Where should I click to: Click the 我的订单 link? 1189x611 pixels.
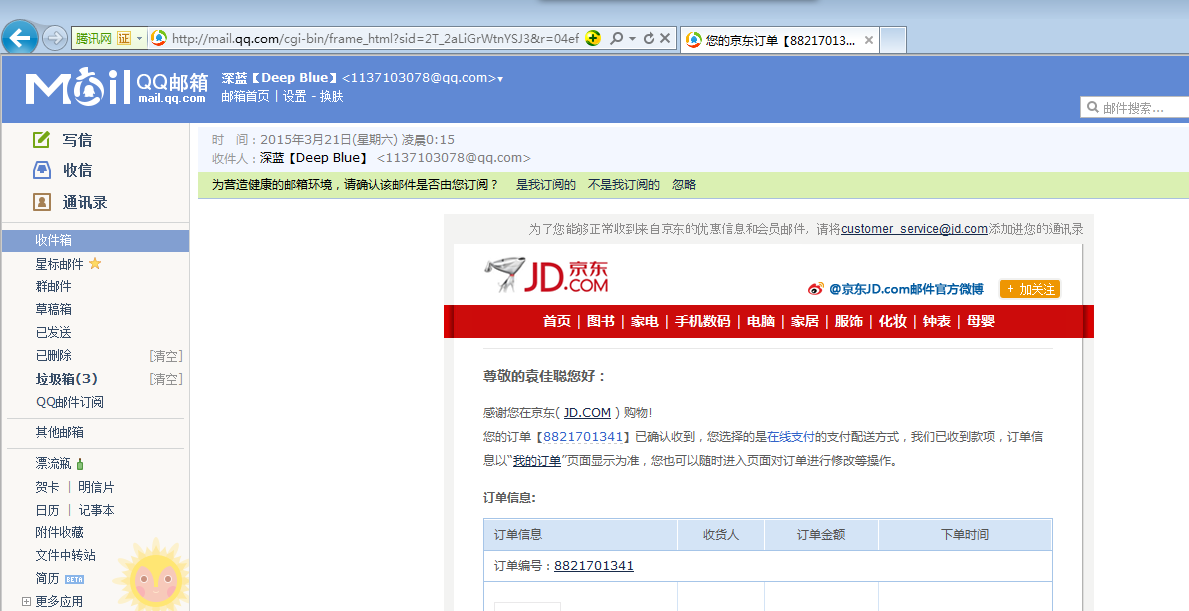tap(537, 460)
